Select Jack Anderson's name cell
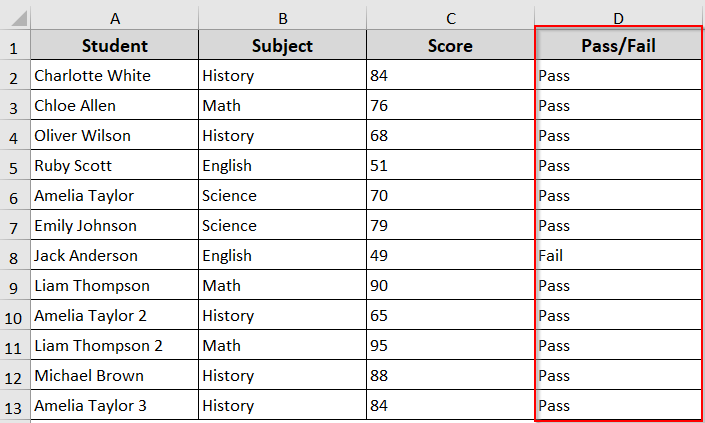Screen dimensions: 705x423 pyautogui.click(x=115, y=256)
